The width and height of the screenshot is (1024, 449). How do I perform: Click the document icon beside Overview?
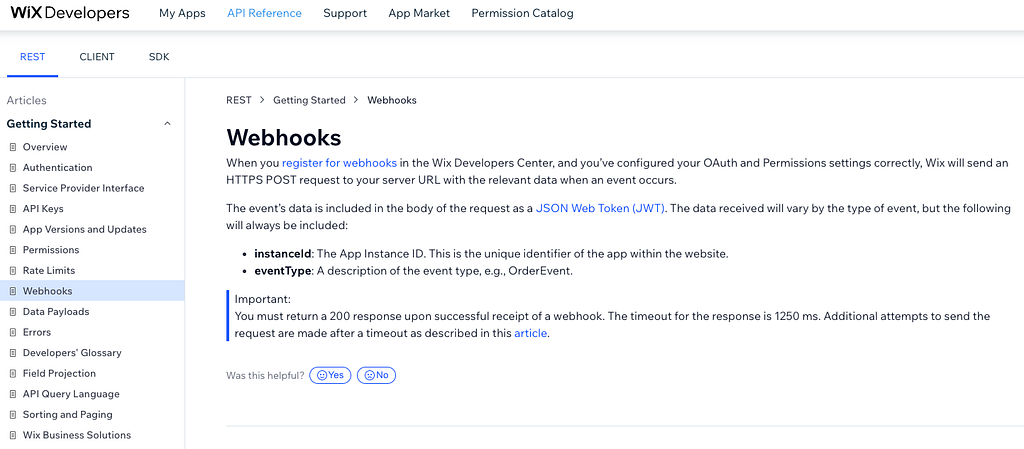[13, 147]
